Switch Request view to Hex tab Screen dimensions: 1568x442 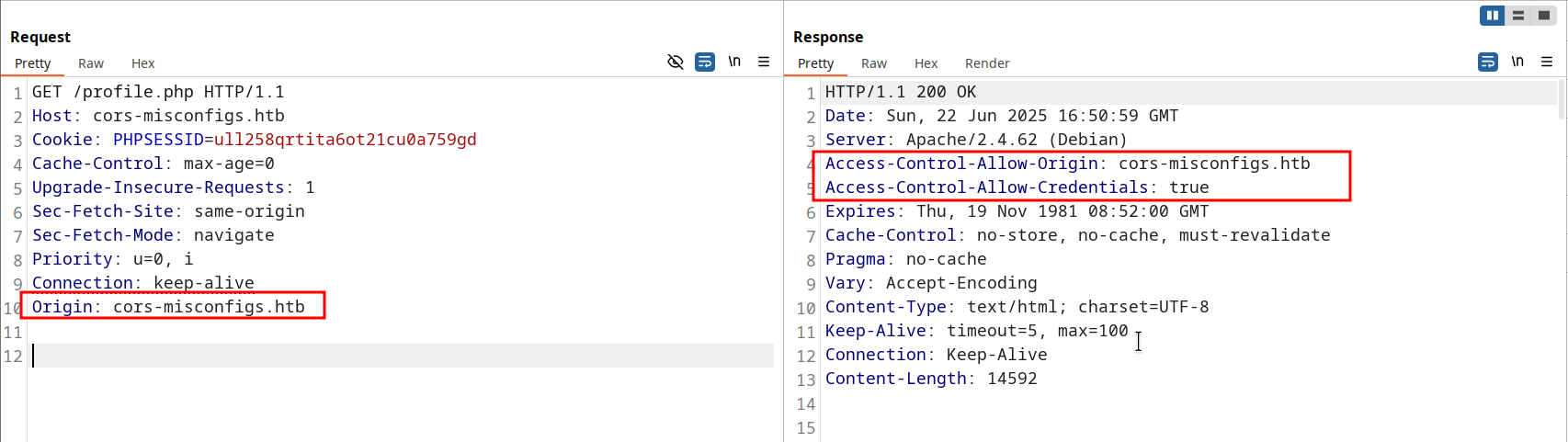click(143, 63)
